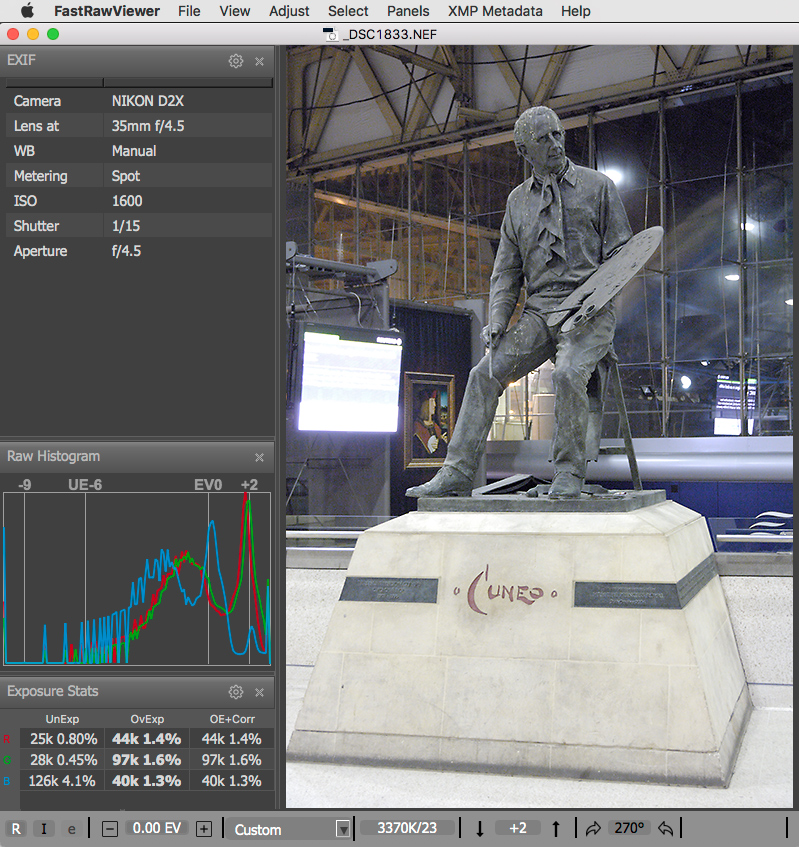Rotate the image clockwise

tap(592, 829)
